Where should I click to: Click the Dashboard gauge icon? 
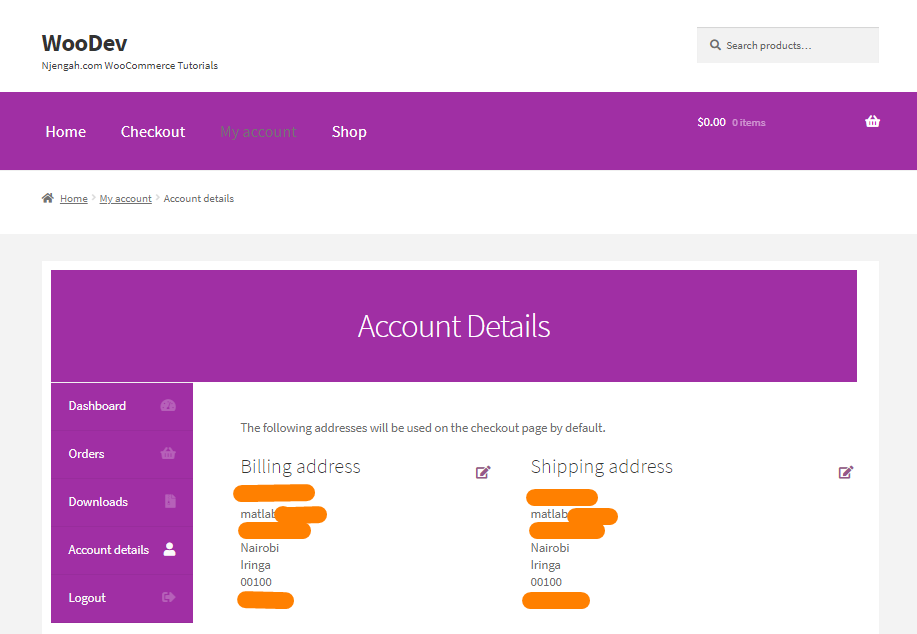[x=168, y=406]
